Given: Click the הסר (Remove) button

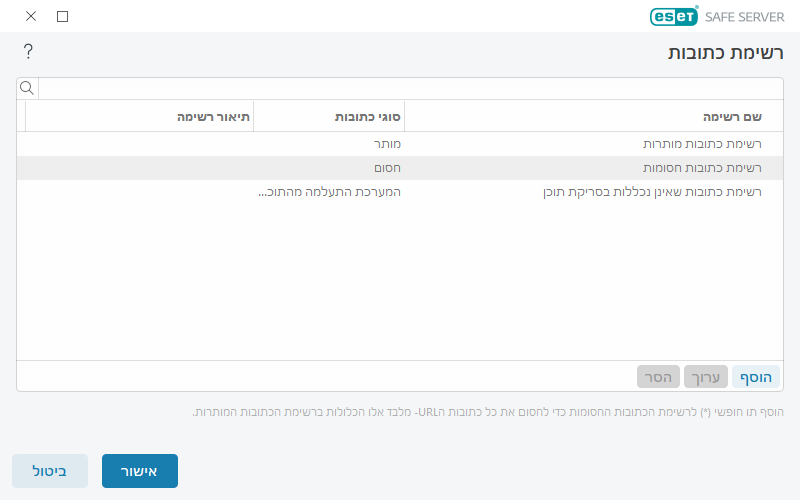Looking at the screenshot, I should point(658,377).
